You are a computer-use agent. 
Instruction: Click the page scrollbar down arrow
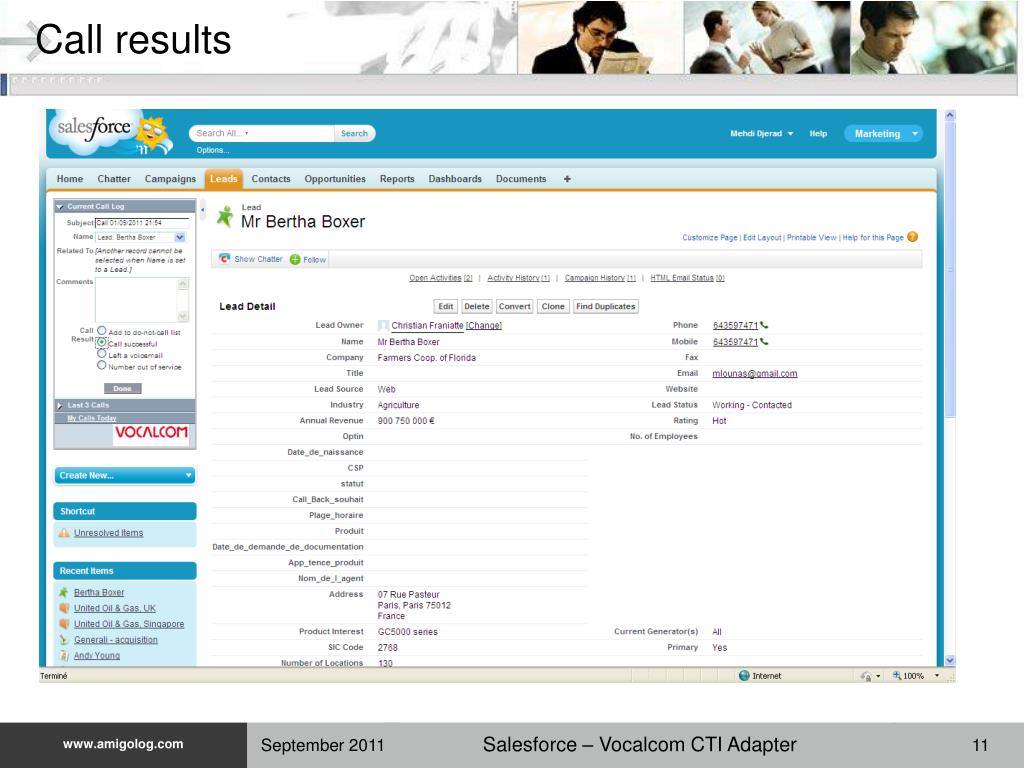click(950, 660)
